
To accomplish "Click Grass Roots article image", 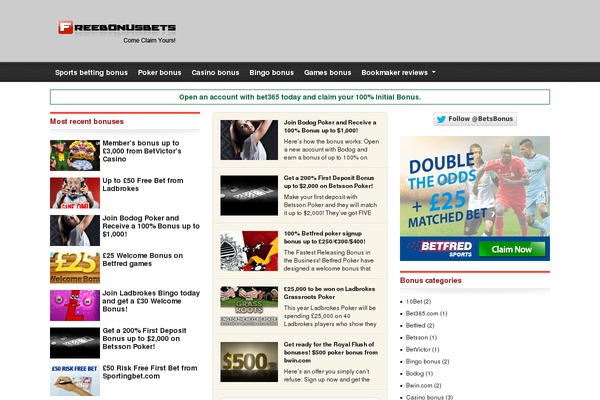I will point(249,306).
